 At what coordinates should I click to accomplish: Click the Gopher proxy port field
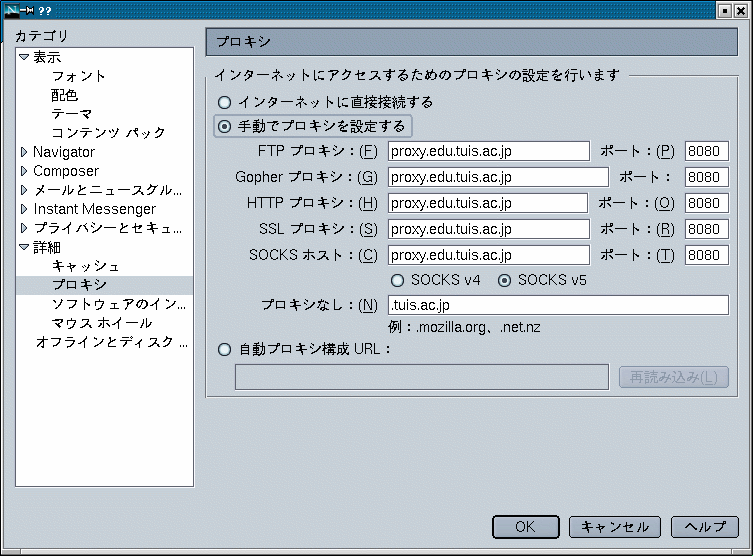707,177
